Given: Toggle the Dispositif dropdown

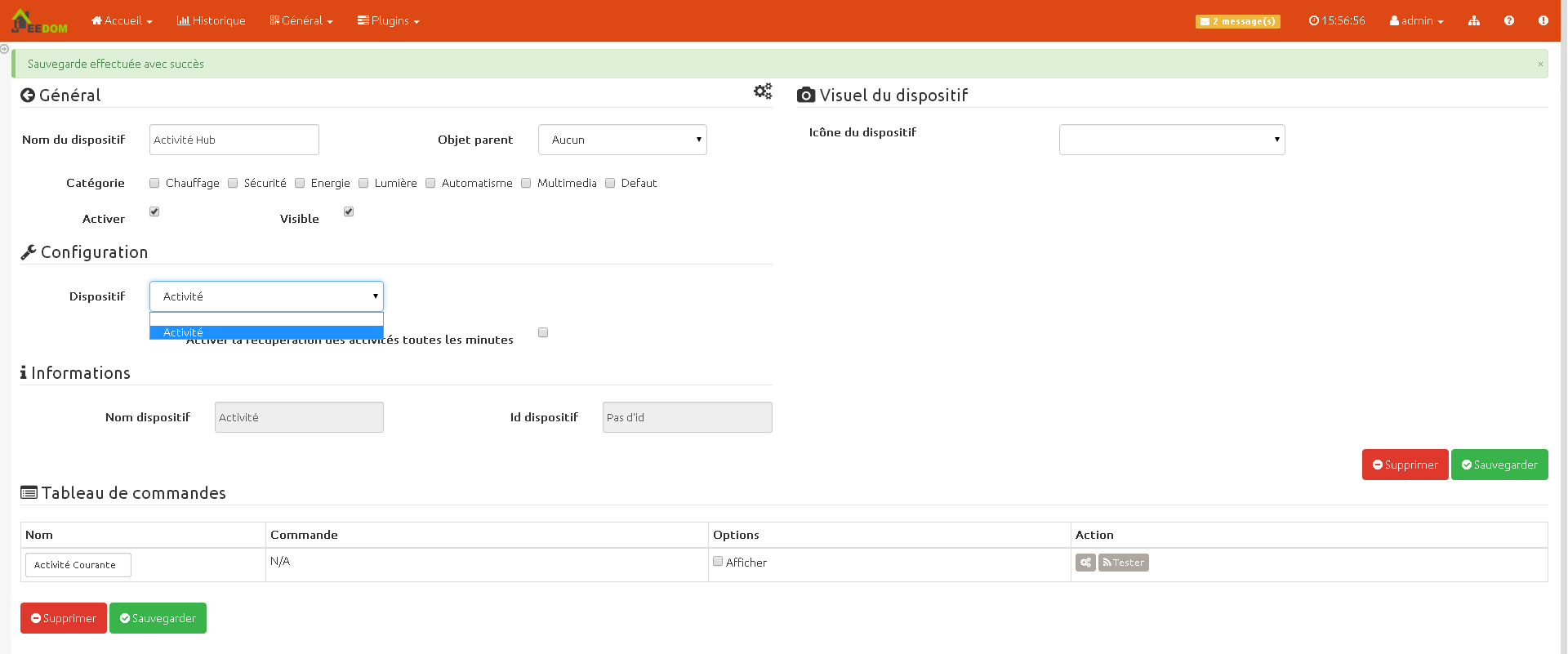Looking at the screenshot, I should (266, 296).
